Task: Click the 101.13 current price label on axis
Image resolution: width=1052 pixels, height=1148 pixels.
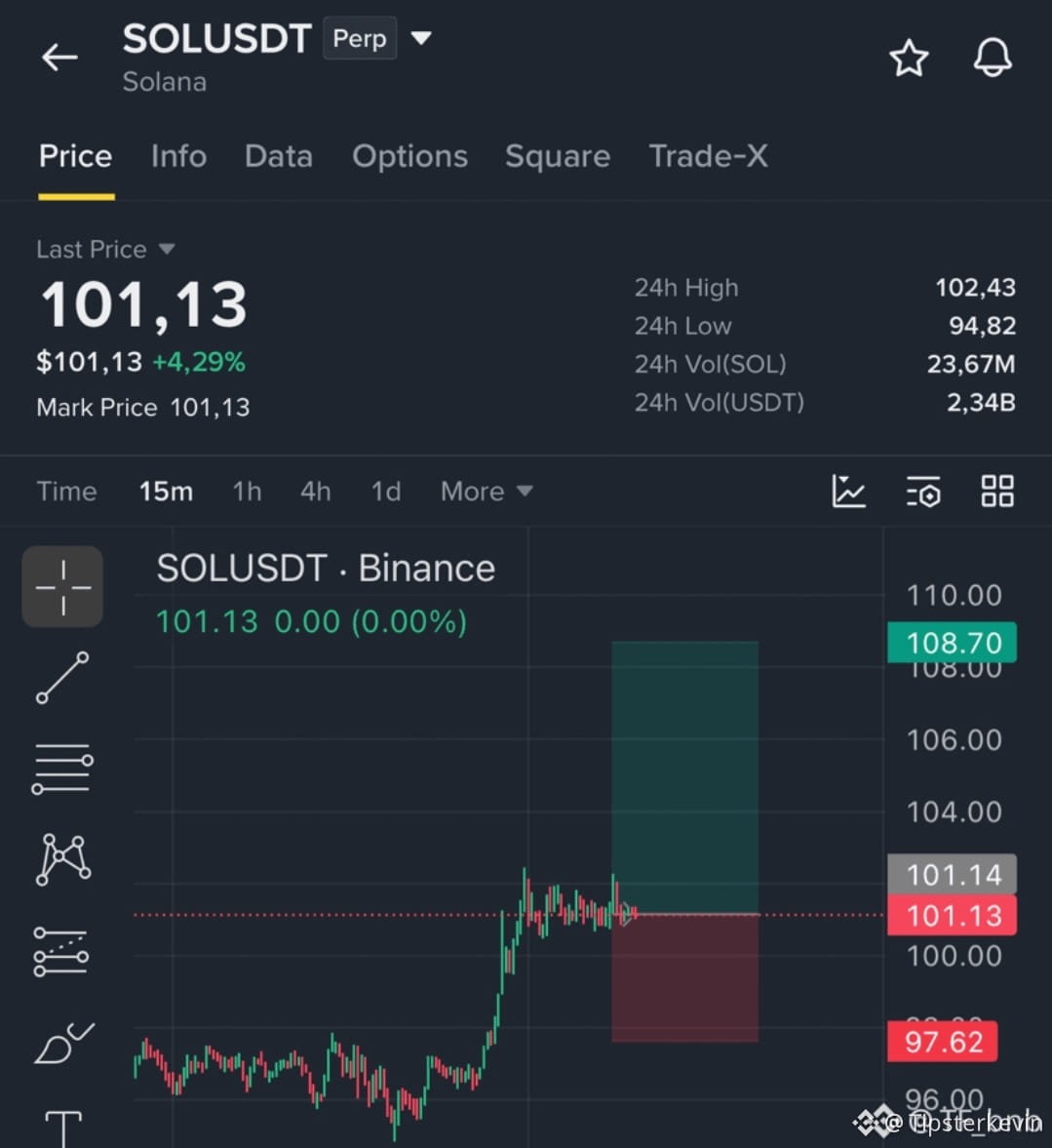Action: [x=952, y=915]
